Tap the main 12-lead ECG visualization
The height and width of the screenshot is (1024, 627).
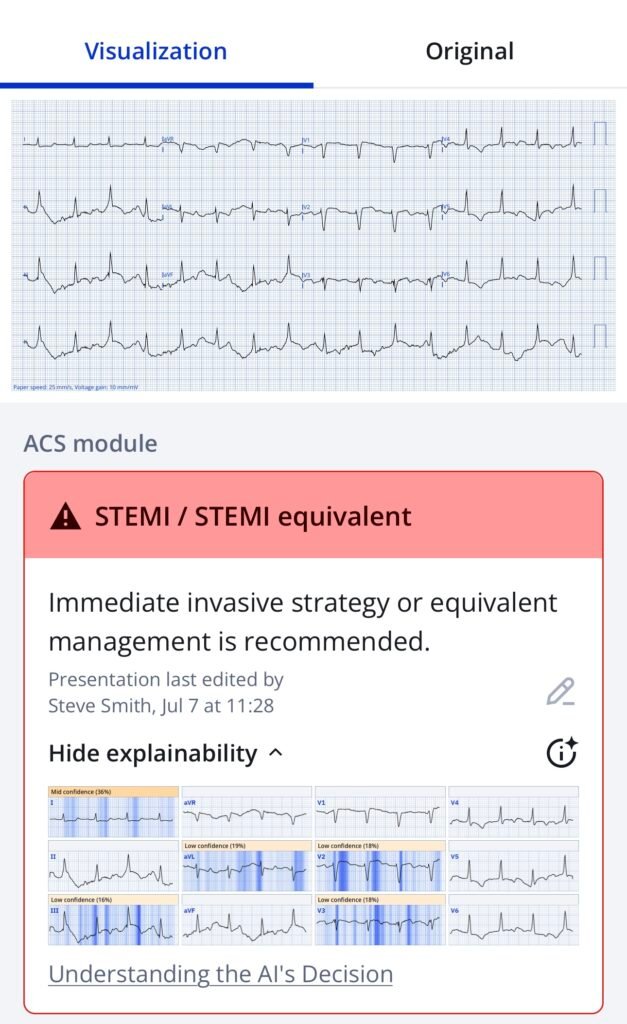[313, 245]
